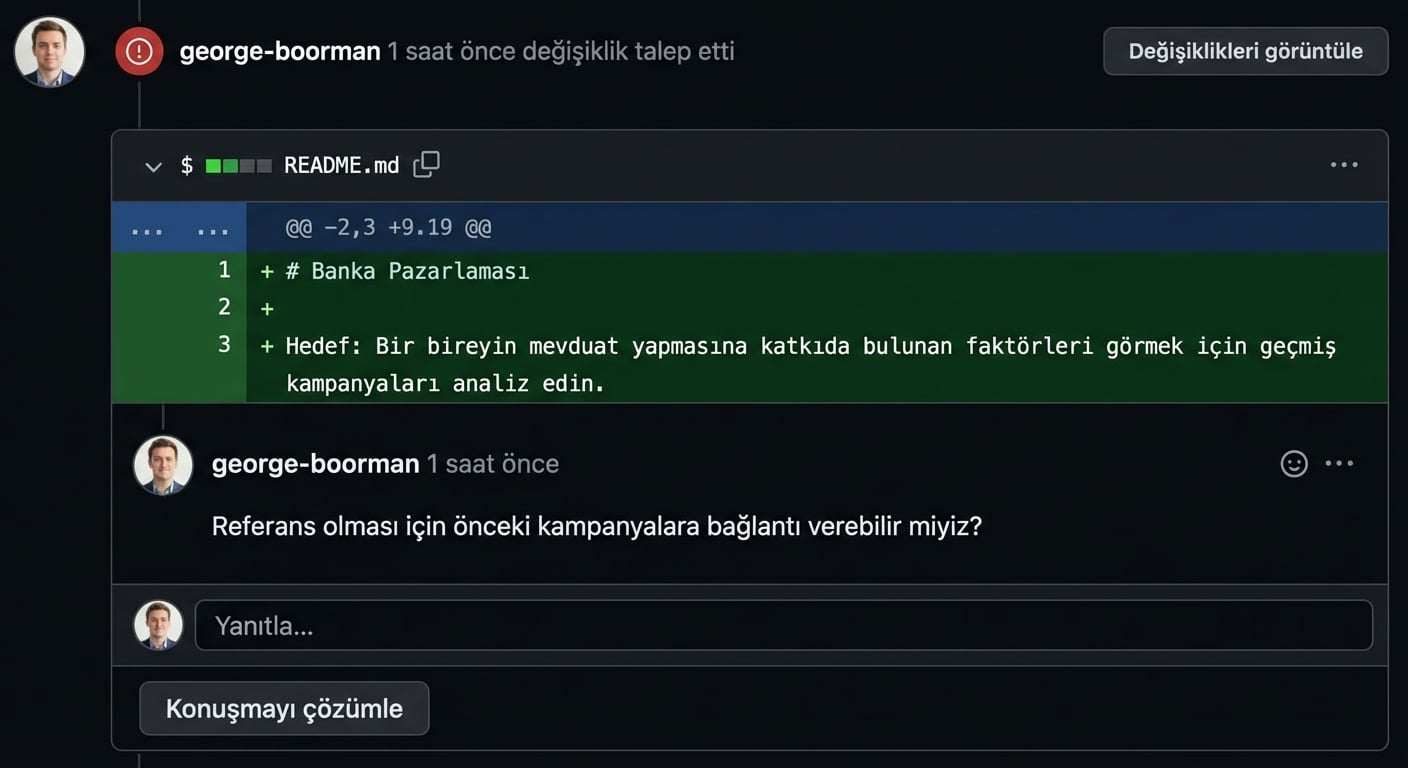Viewport: 1408px width, 768px height.
Task: Open george-boorman's profile via the username link
Action: [314, 464]
